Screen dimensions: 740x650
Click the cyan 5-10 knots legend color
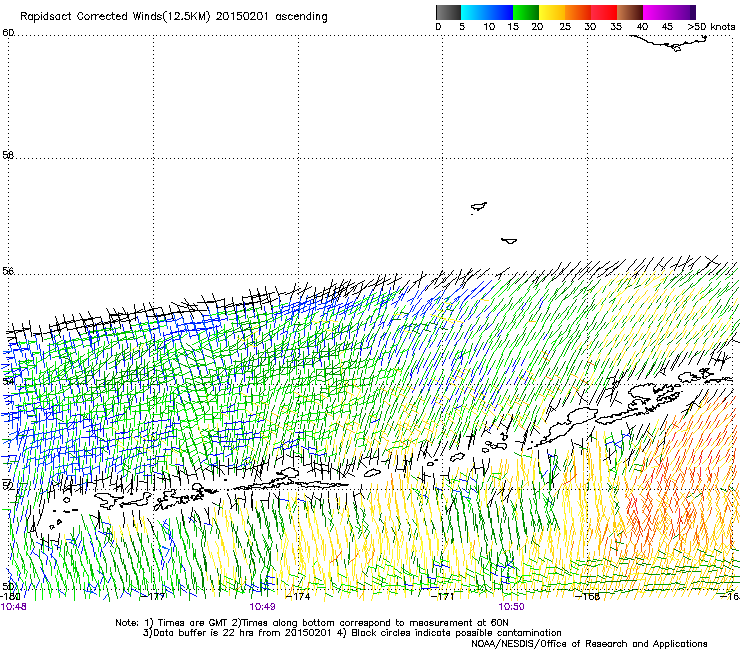(x=474, y=12)
